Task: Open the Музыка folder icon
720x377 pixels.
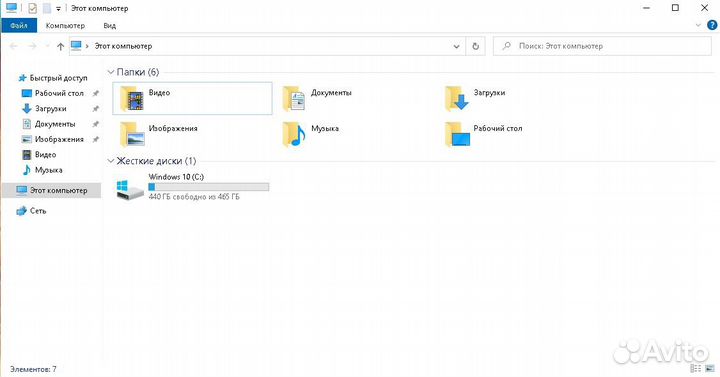Action: coord(294,134)
